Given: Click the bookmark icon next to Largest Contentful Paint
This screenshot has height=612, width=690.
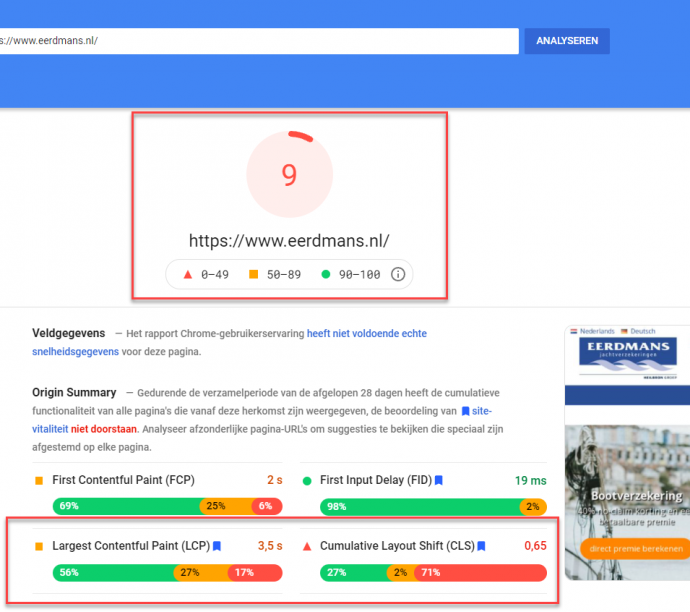Looking at the screenshot, I should point(217,546).
